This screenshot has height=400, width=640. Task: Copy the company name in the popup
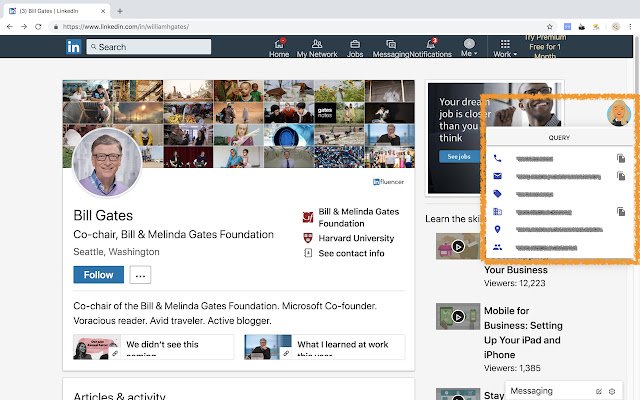[x=621, y=211]
